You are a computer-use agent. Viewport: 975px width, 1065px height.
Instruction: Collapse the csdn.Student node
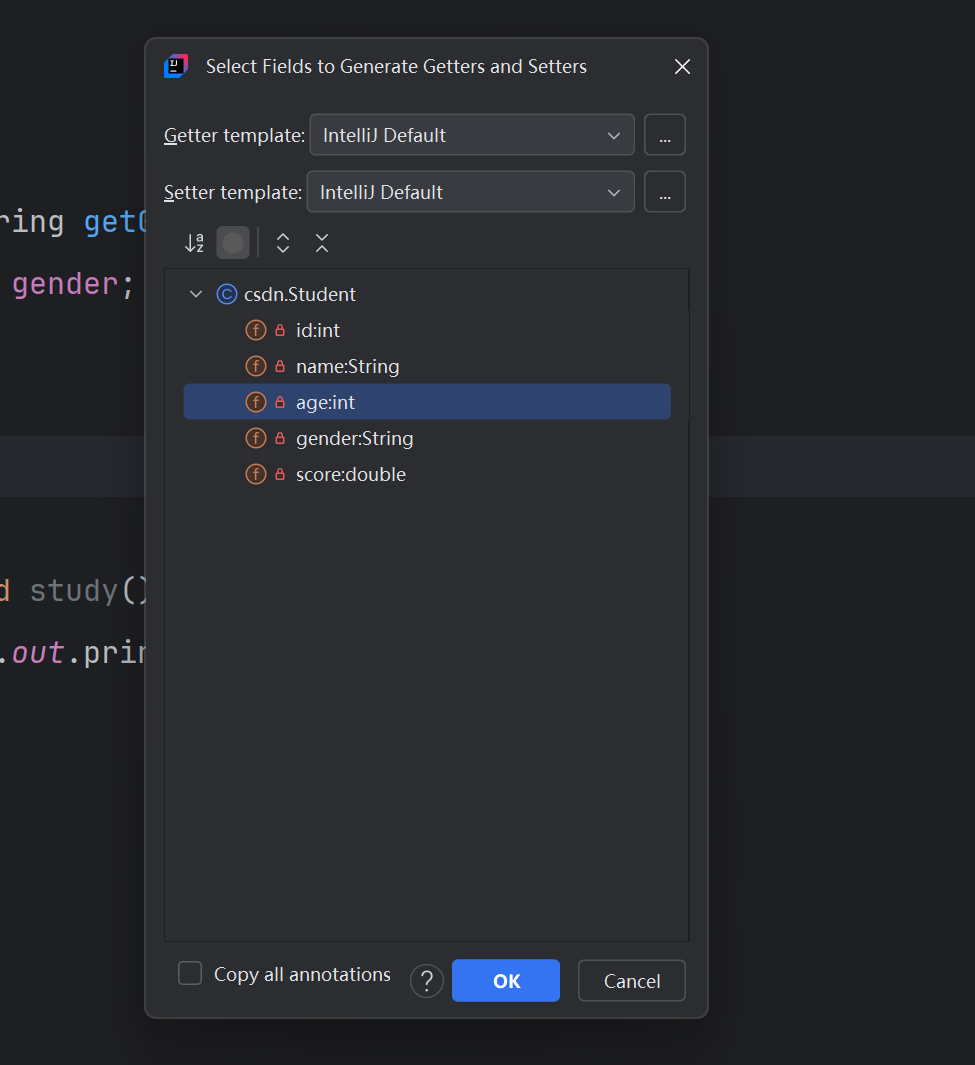click(196, 294)
